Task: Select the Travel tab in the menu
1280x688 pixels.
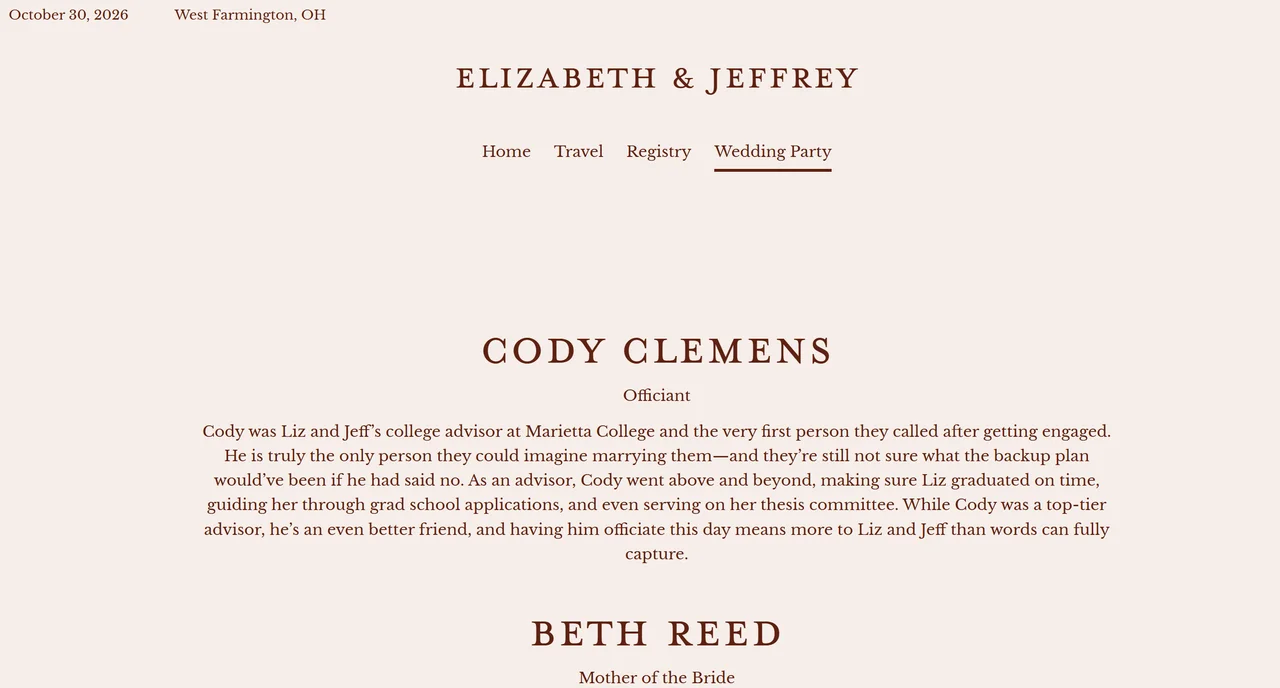Action: click(579, 151)
